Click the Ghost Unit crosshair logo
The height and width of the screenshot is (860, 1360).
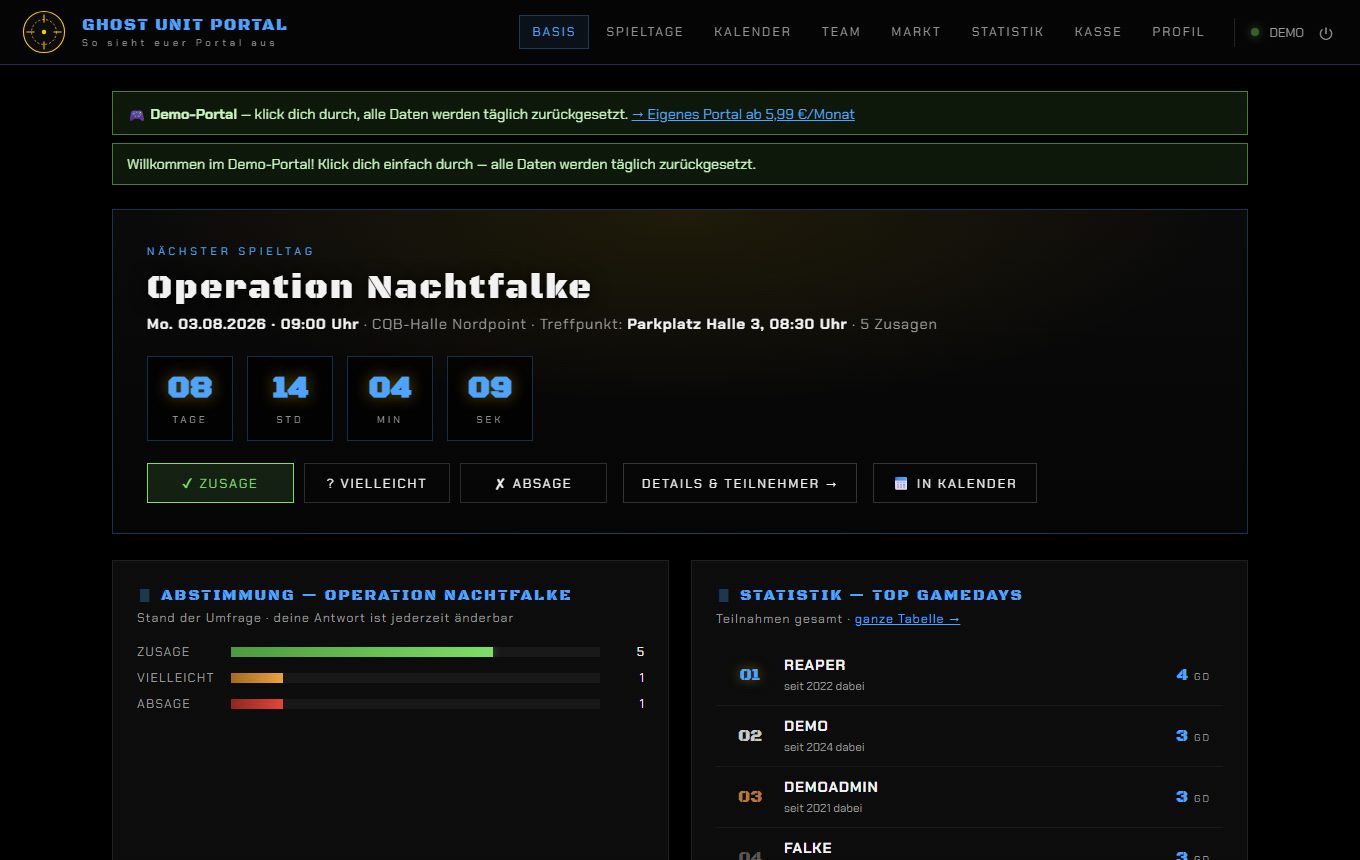[43, 32]
